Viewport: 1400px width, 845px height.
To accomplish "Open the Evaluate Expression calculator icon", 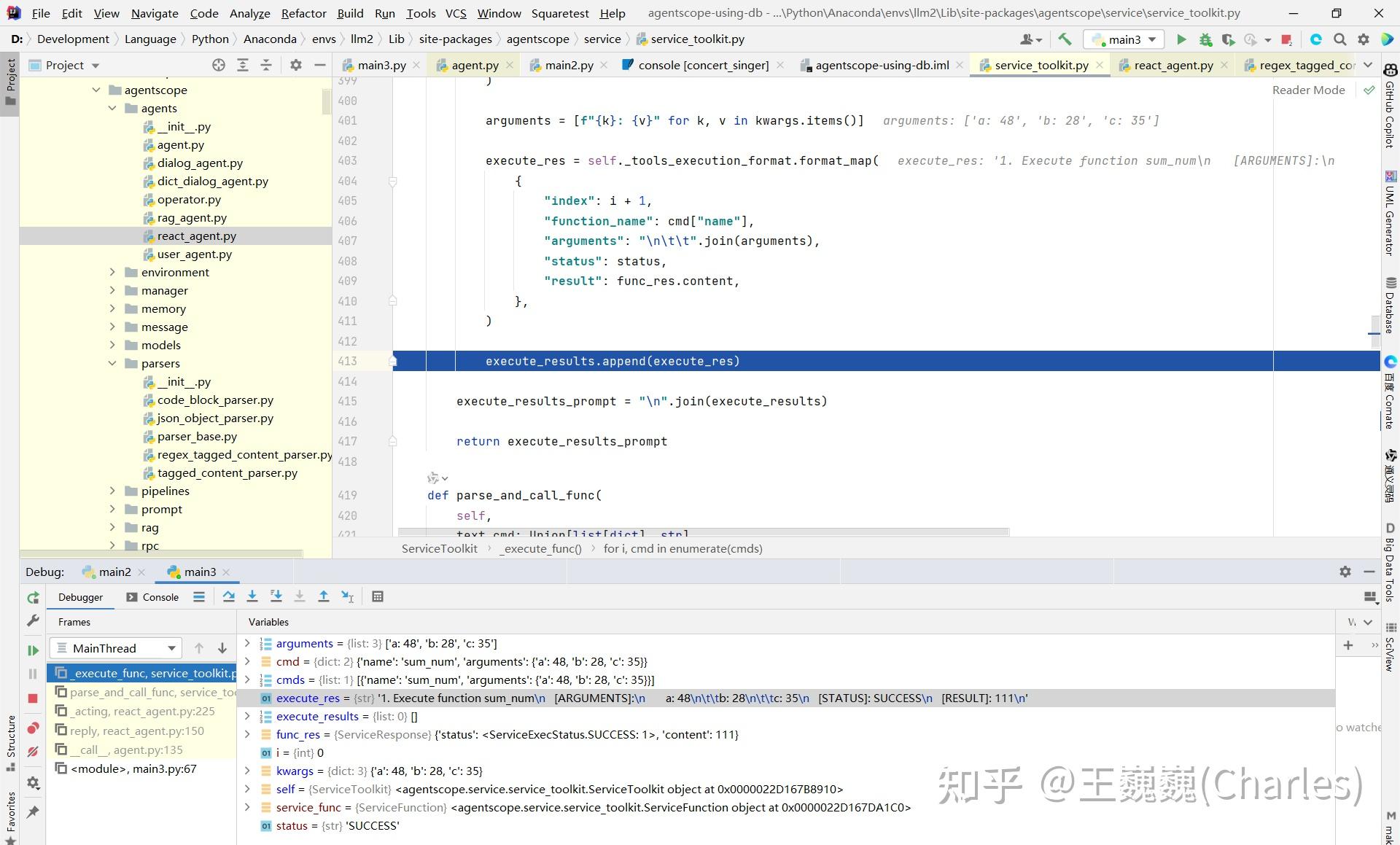I will click(378, 596).
